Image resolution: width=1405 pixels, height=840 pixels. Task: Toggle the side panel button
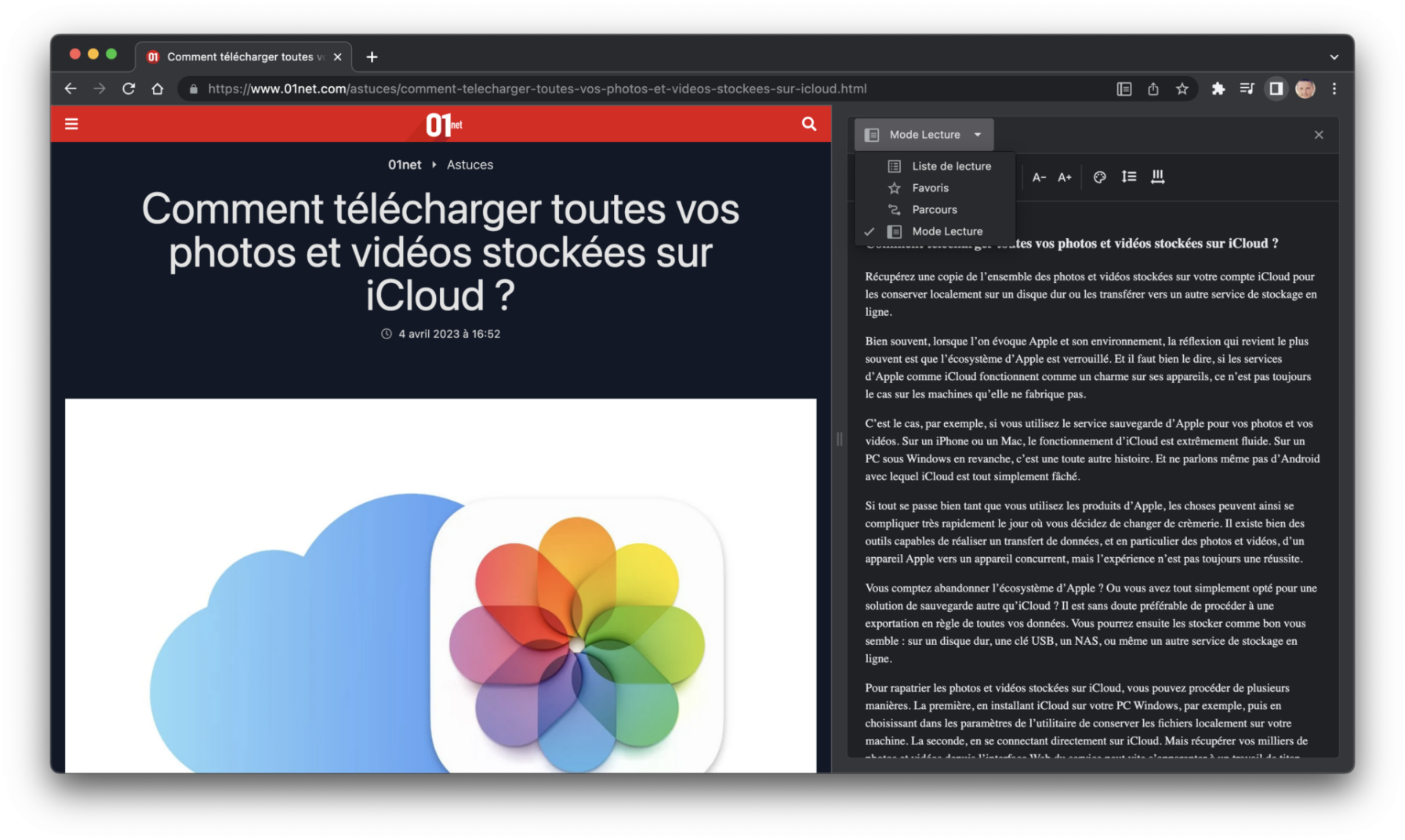pos(1276,89)
